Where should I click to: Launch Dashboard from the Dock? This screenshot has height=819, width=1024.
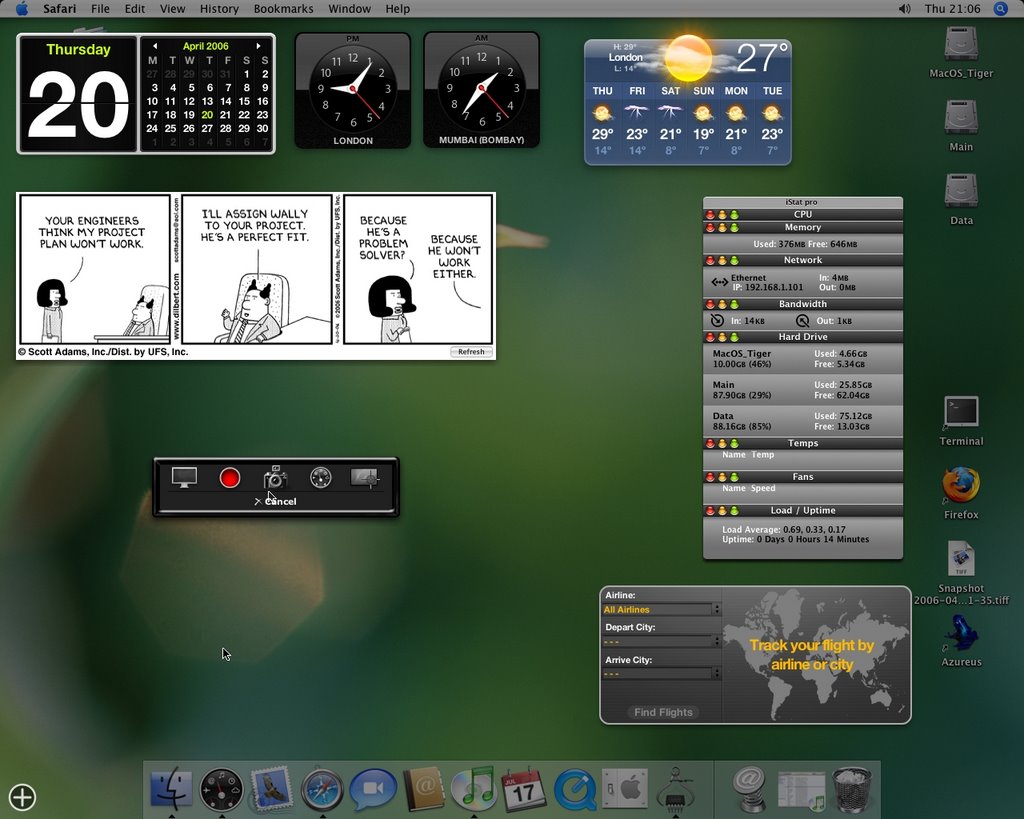click(221, 790)
